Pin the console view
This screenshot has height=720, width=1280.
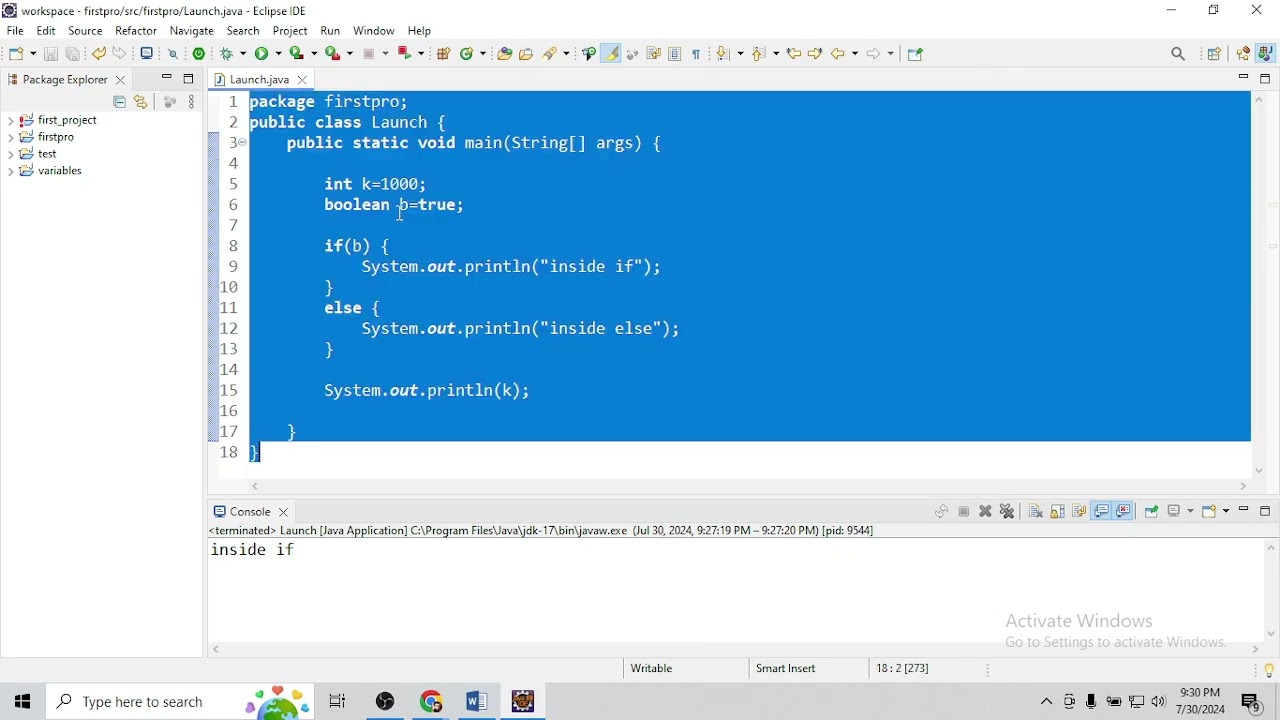(1153, 513)
